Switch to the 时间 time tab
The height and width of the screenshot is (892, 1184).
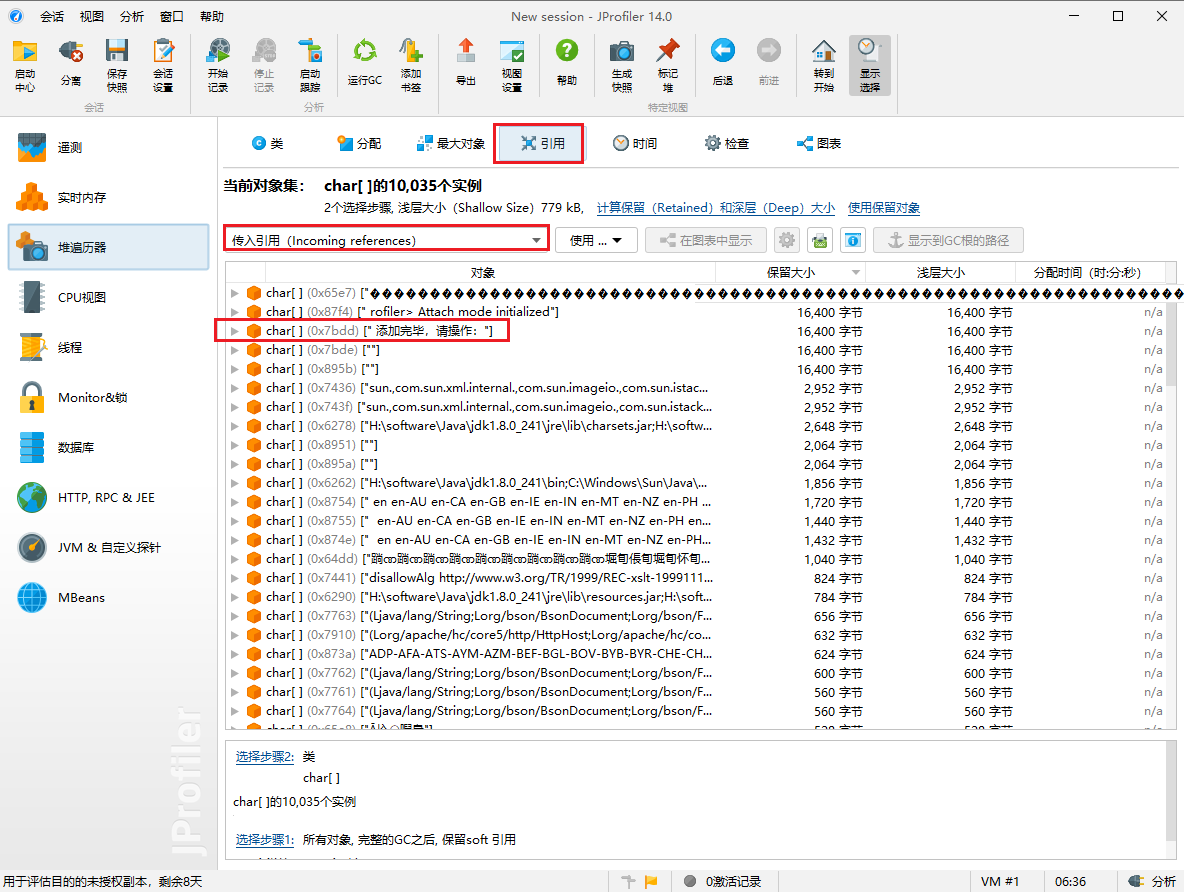(x=635, y=144)
